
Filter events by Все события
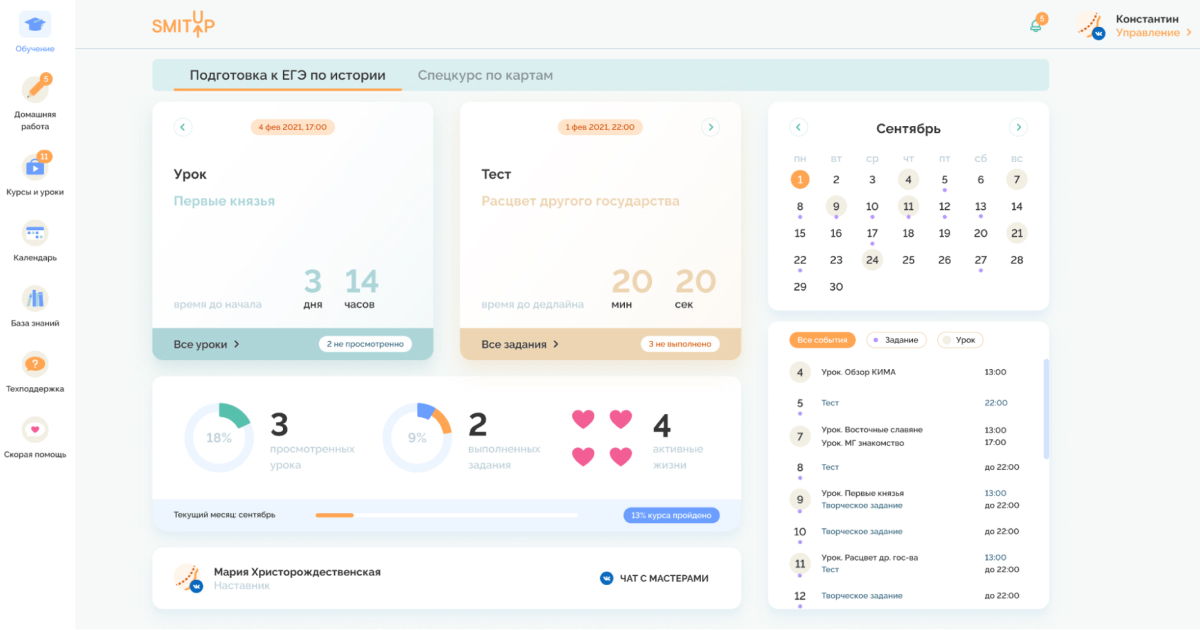(822, 340)
